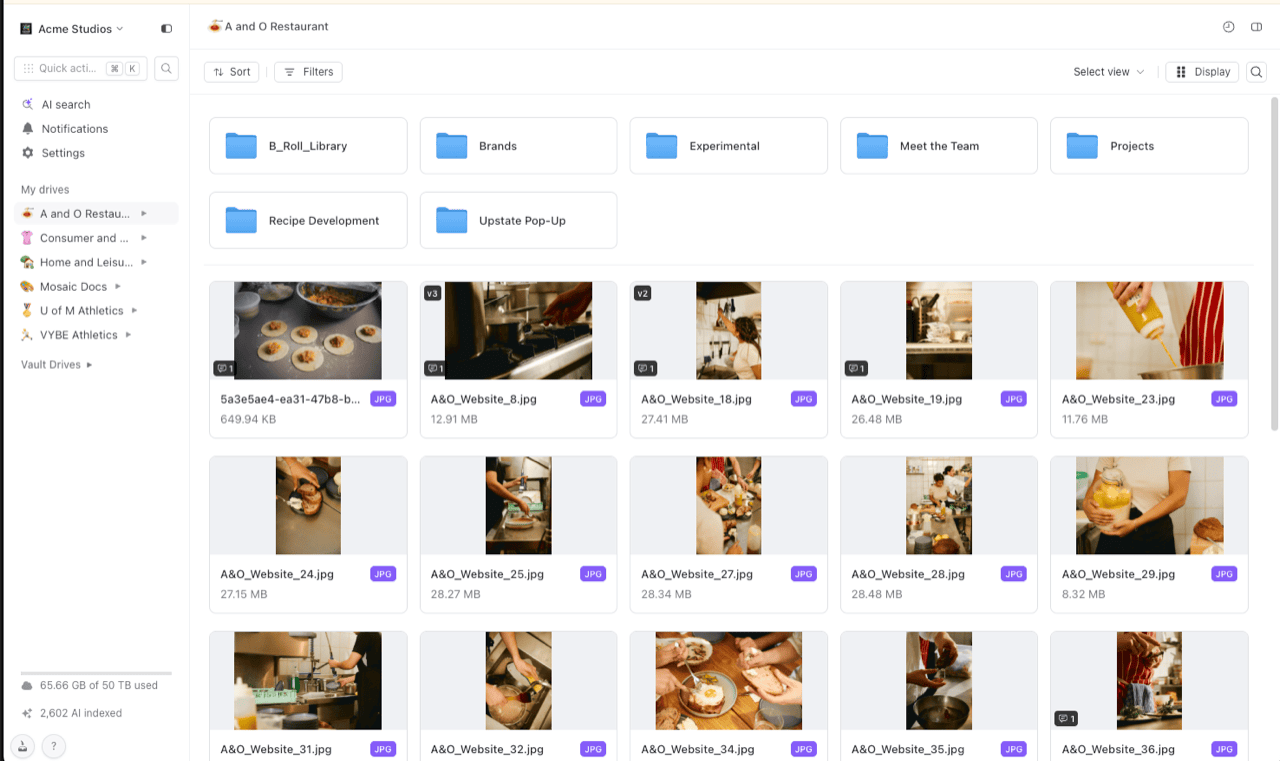Open the A&O_Website_28.jpg thumbnail
Screen dimensions: 1280x761
939,506
